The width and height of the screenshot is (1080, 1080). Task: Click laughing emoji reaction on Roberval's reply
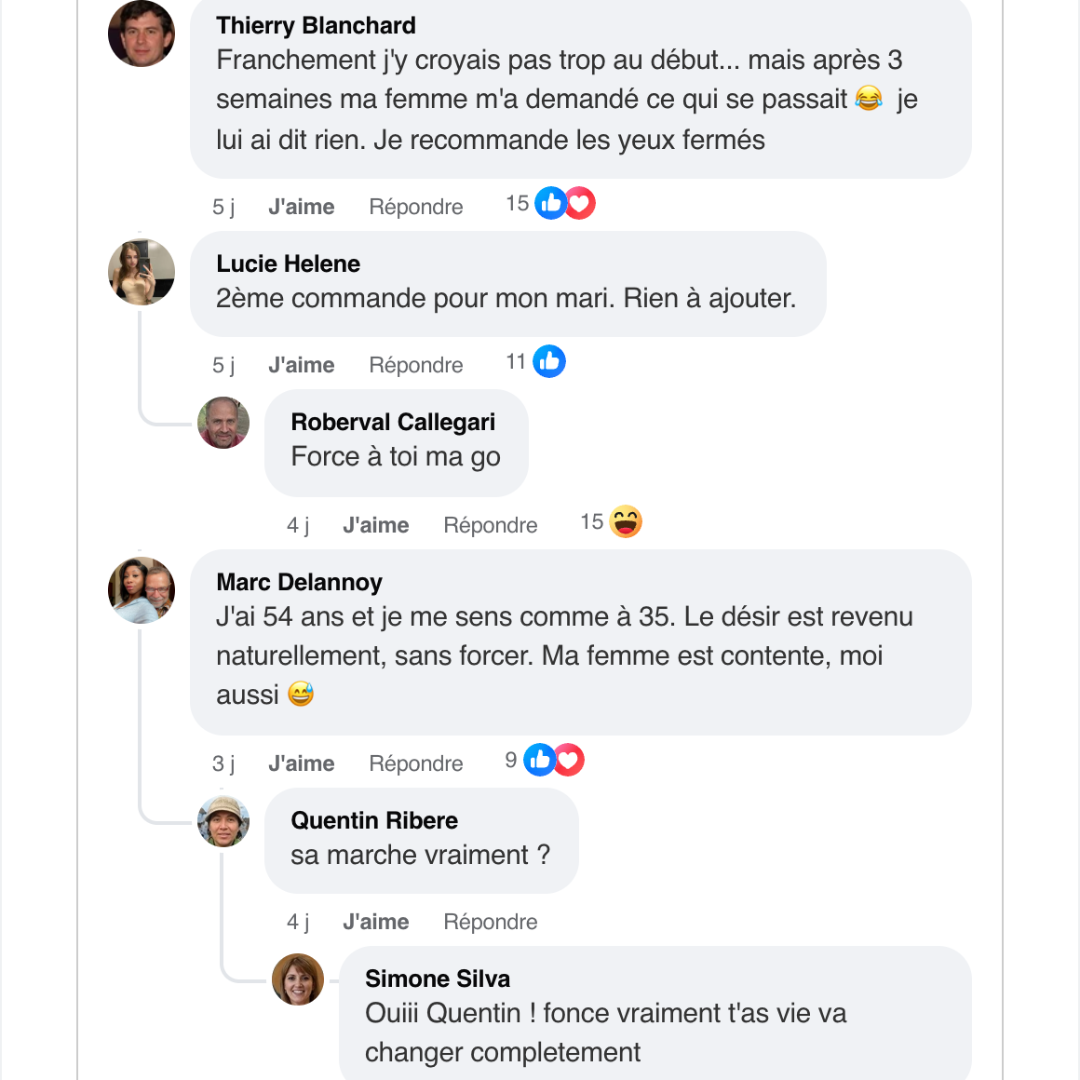coord(626,522)
